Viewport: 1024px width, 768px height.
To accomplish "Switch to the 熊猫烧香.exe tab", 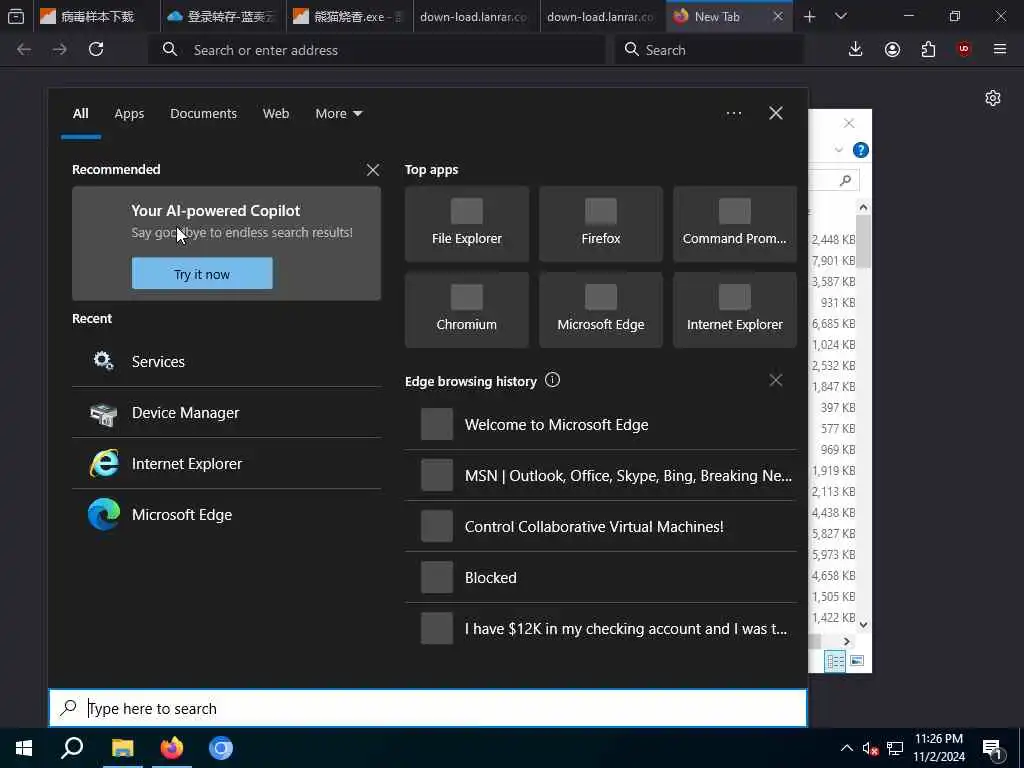I will 349,16.
